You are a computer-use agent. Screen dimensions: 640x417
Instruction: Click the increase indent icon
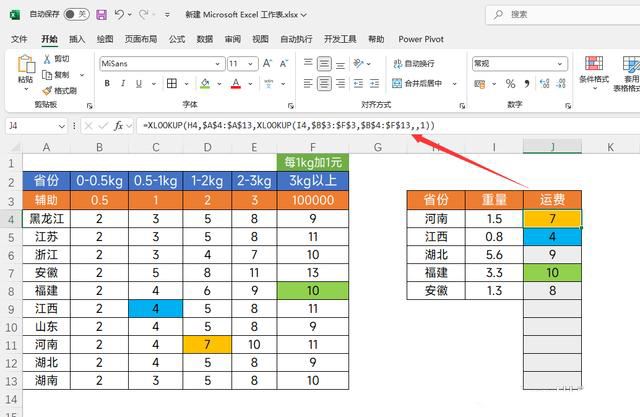coord(374,84)
